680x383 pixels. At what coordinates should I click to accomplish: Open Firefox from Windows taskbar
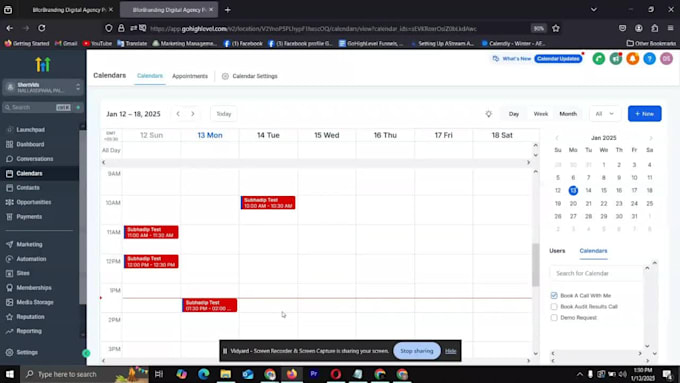pyautogui.click(x=291, y=374)
